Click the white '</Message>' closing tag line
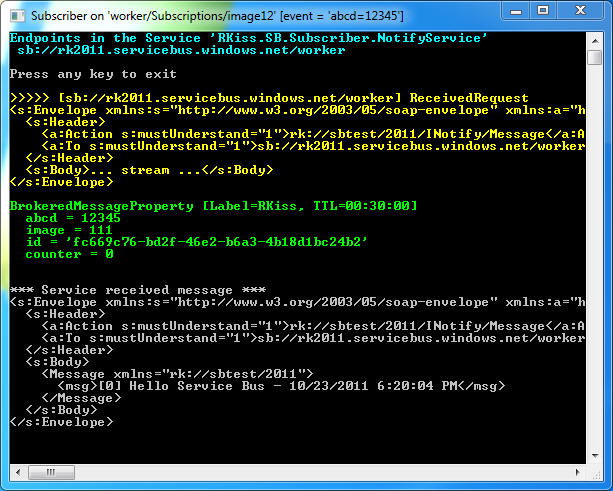Viewport: 613px width, 491px height. [81, 398]
